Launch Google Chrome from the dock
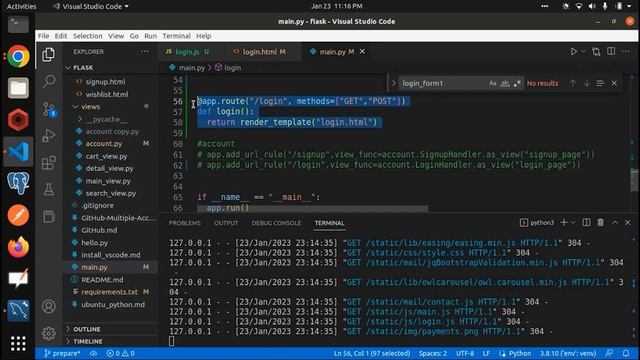Image resolution: width=640 pixels, height=360 pixels. (x=18, y=56)
